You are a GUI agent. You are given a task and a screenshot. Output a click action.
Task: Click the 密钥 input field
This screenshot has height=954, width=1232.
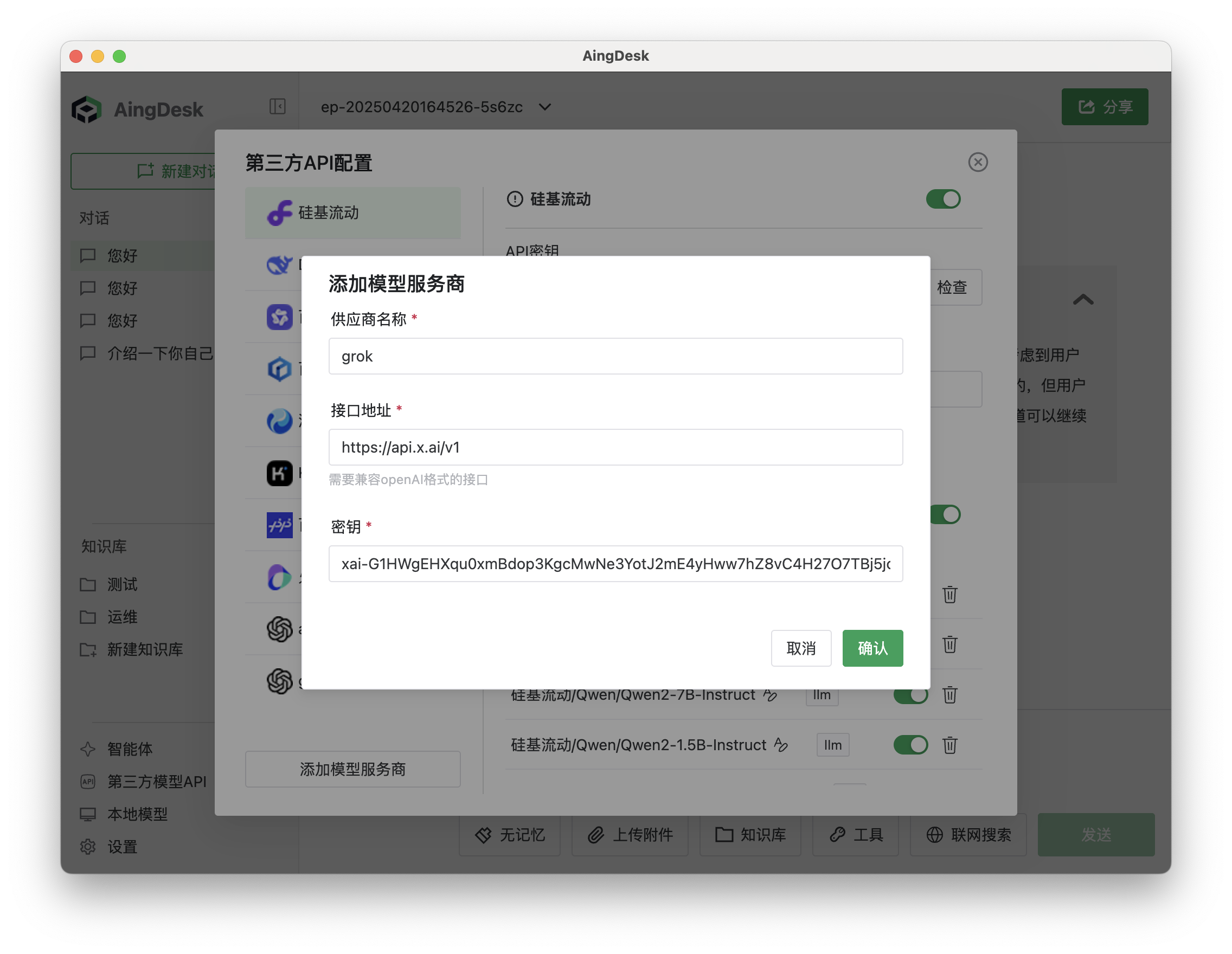[x=615, y=564]
